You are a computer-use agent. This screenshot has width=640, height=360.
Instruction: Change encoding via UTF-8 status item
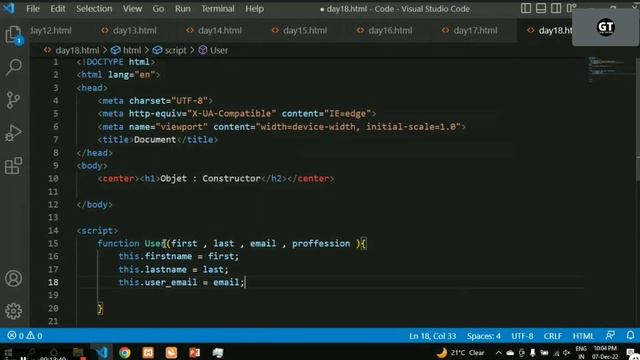point(522,336)
